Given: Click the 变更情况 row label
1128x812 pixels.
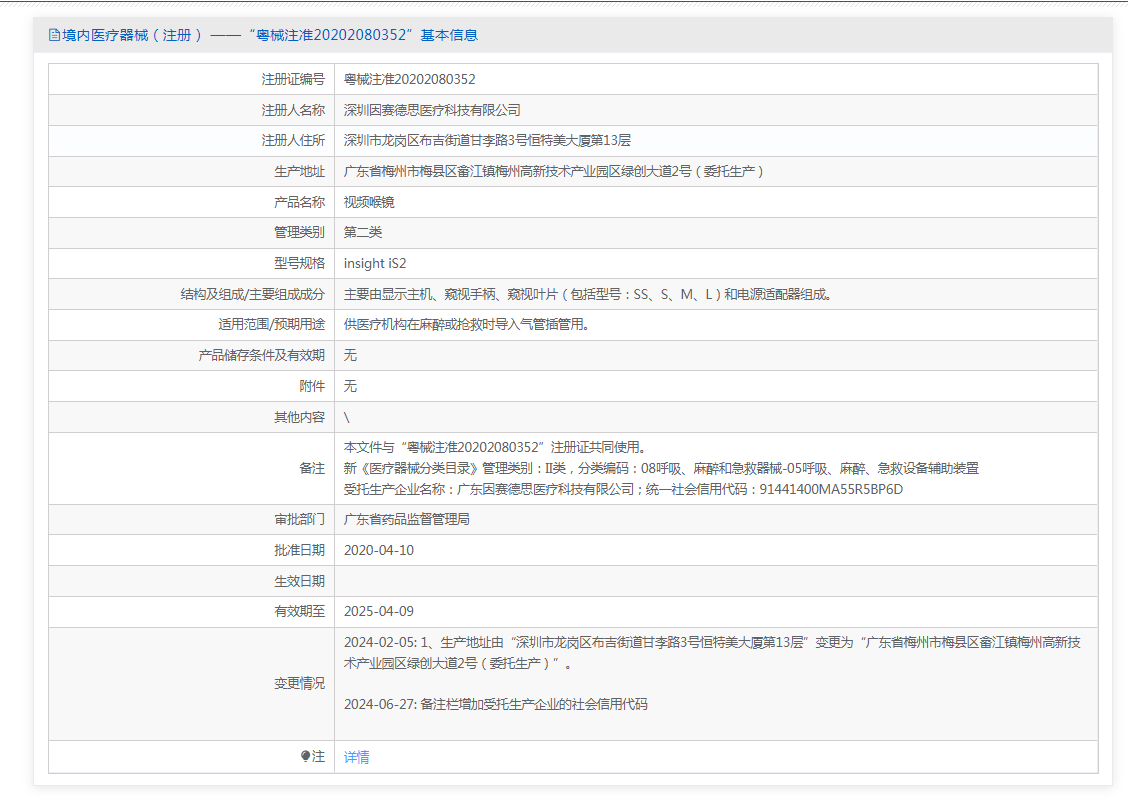Looking at the screenshot, I should (x=300, y=684).
